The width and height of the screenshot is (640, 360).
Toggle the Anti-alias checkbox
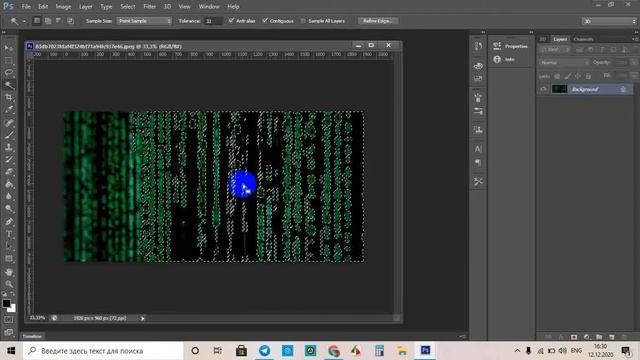click(x=231, y=20)
